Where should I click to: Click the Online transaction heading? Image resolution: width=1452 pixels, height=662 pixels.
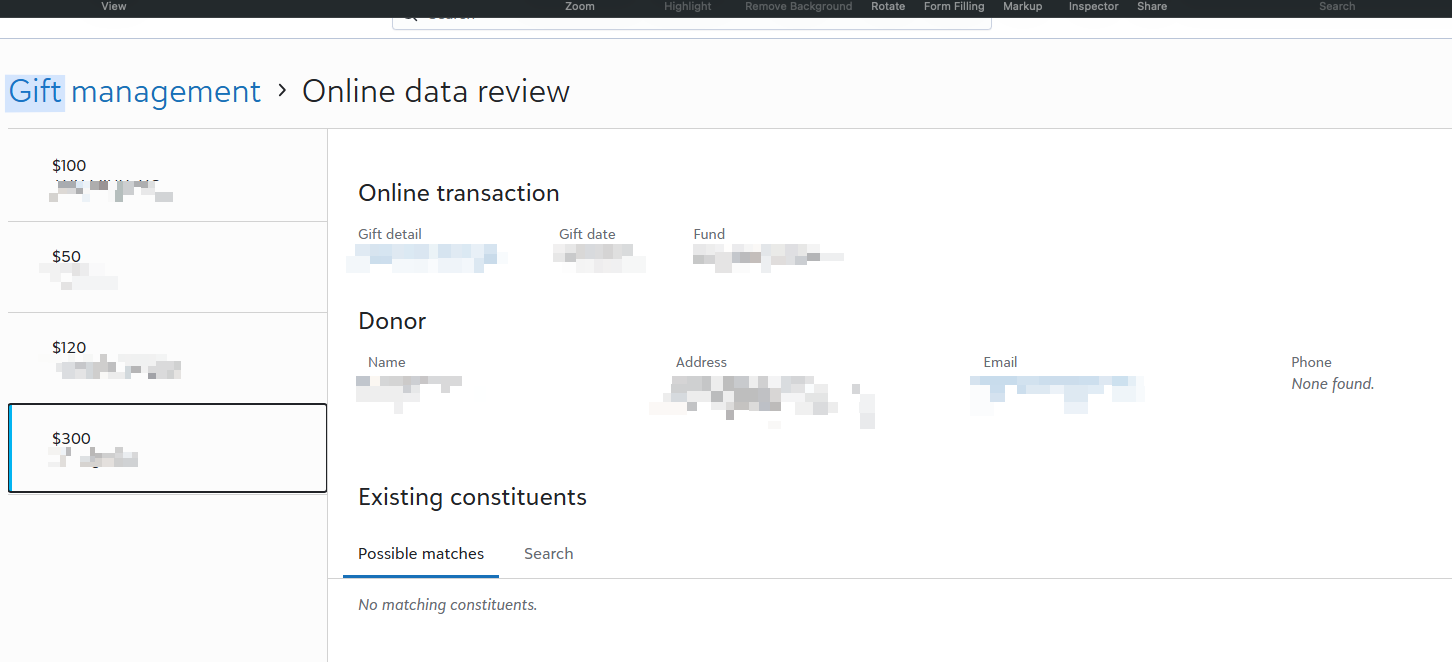click(459, 193)
